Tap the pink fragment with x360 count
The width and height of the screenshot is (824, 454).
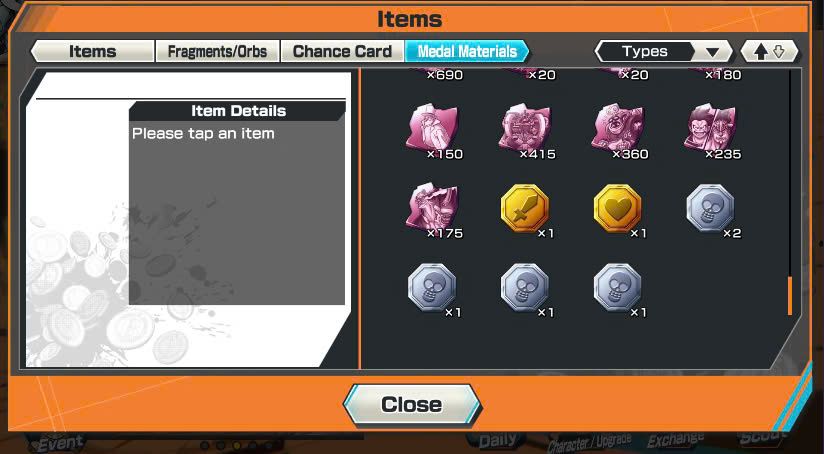617,128
